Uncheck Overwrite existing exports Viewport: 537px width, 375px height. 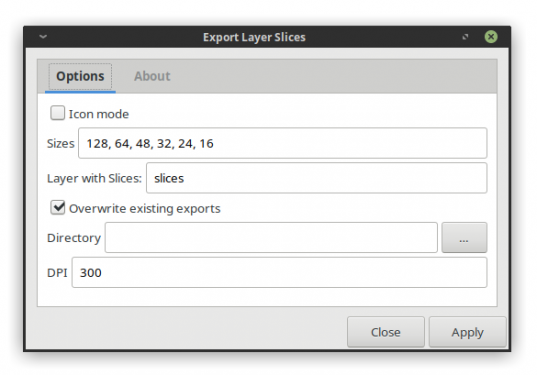(57, 208)
